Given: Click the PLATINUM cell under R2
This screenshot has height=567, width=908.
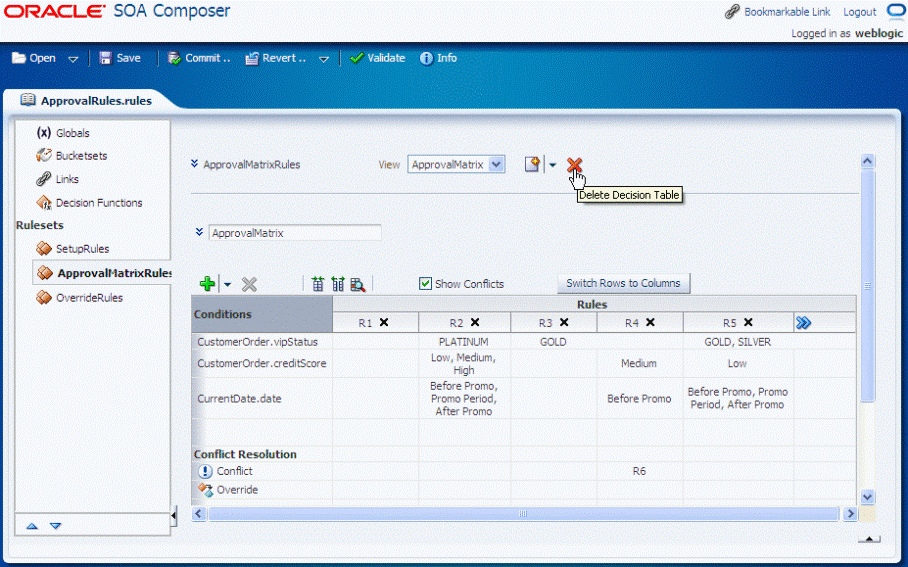Looking at the screenshot, I should [464, 342].
